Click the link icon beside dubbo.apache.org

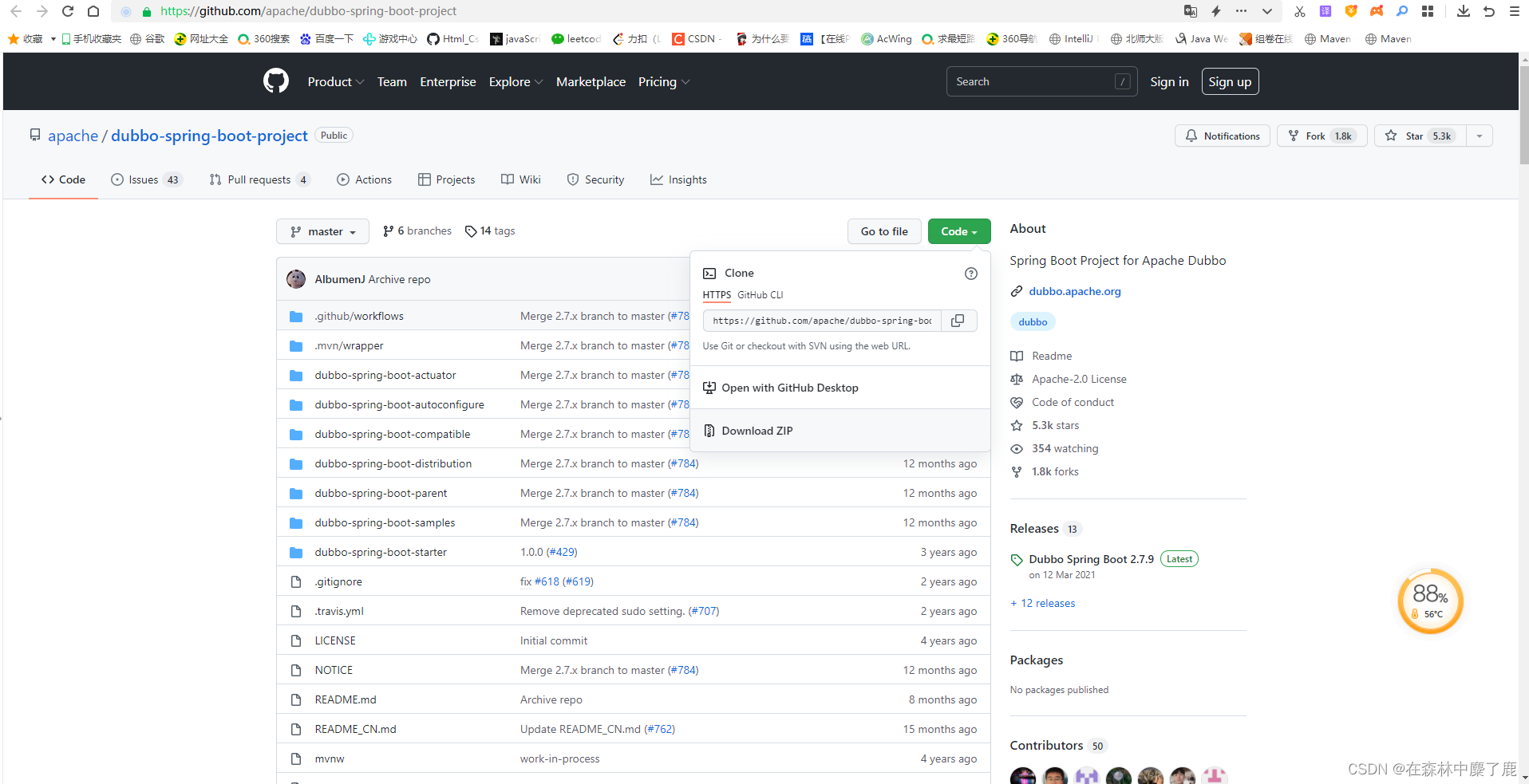pos(1017,292)
